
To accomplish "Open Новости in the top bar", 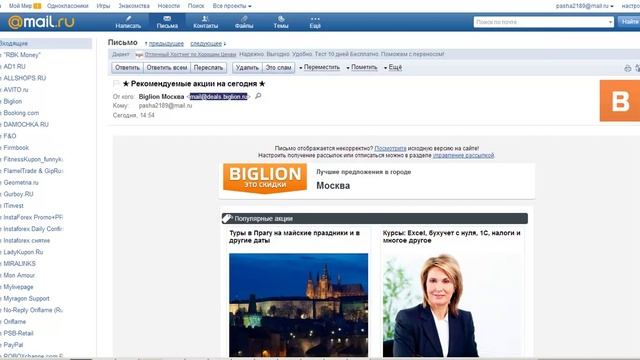I will pyautogui.click(x=169, y=6).
